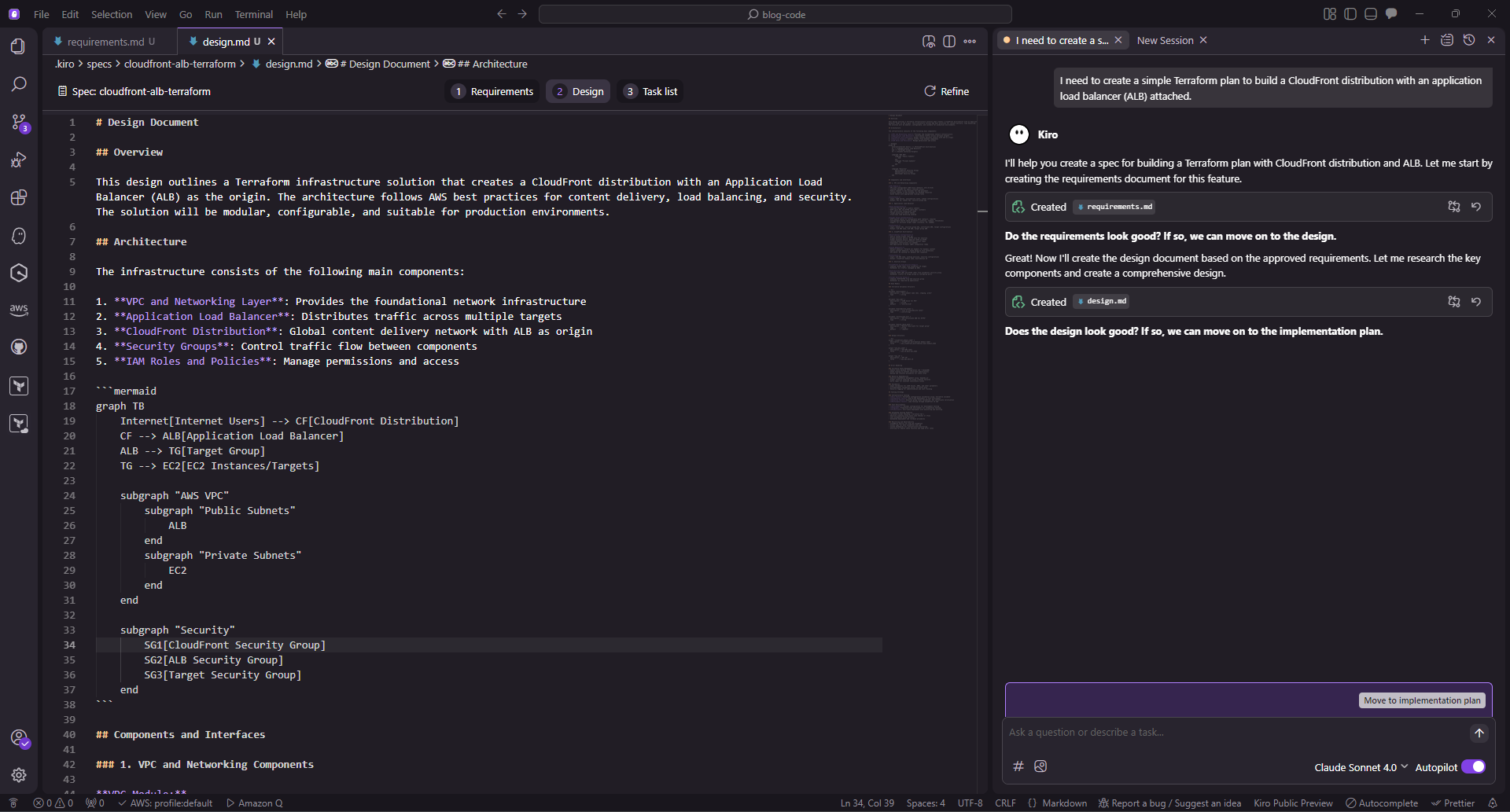View changes icon for design.md created row
Screen dimensions: 1510x812
coord(1454,302)
